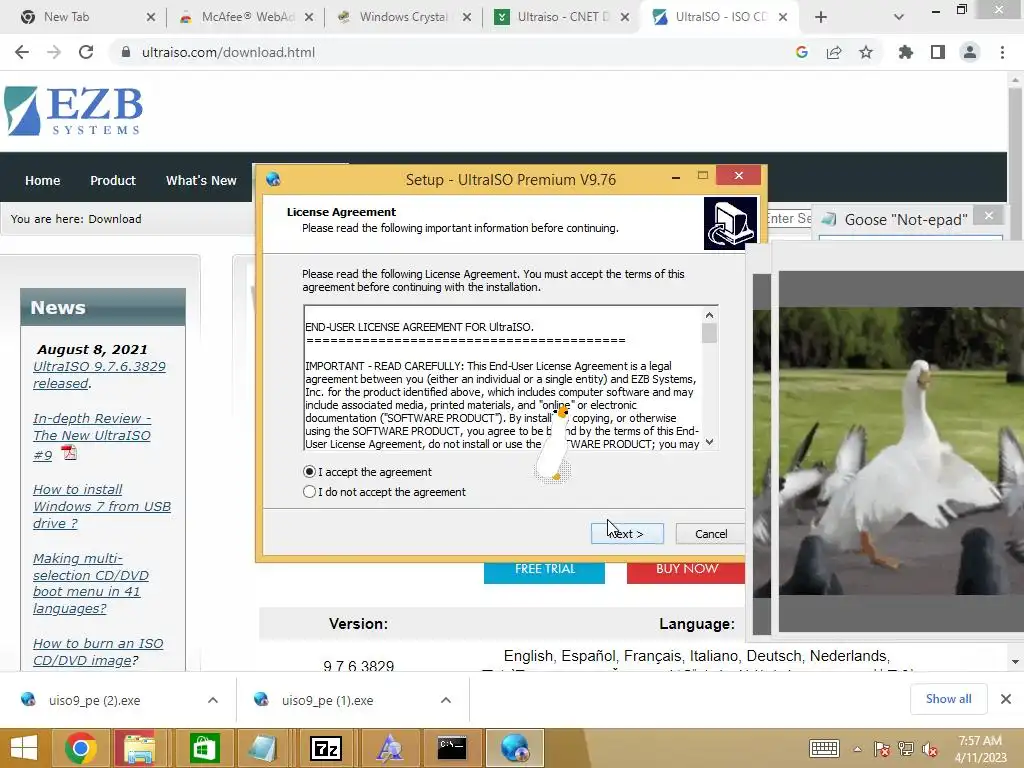The height and width of the screenshot is (768, 1024).
Task: Expand options for uiso9_pe (1).exe download
Action: pyautogui.click(x=446, y=700)
